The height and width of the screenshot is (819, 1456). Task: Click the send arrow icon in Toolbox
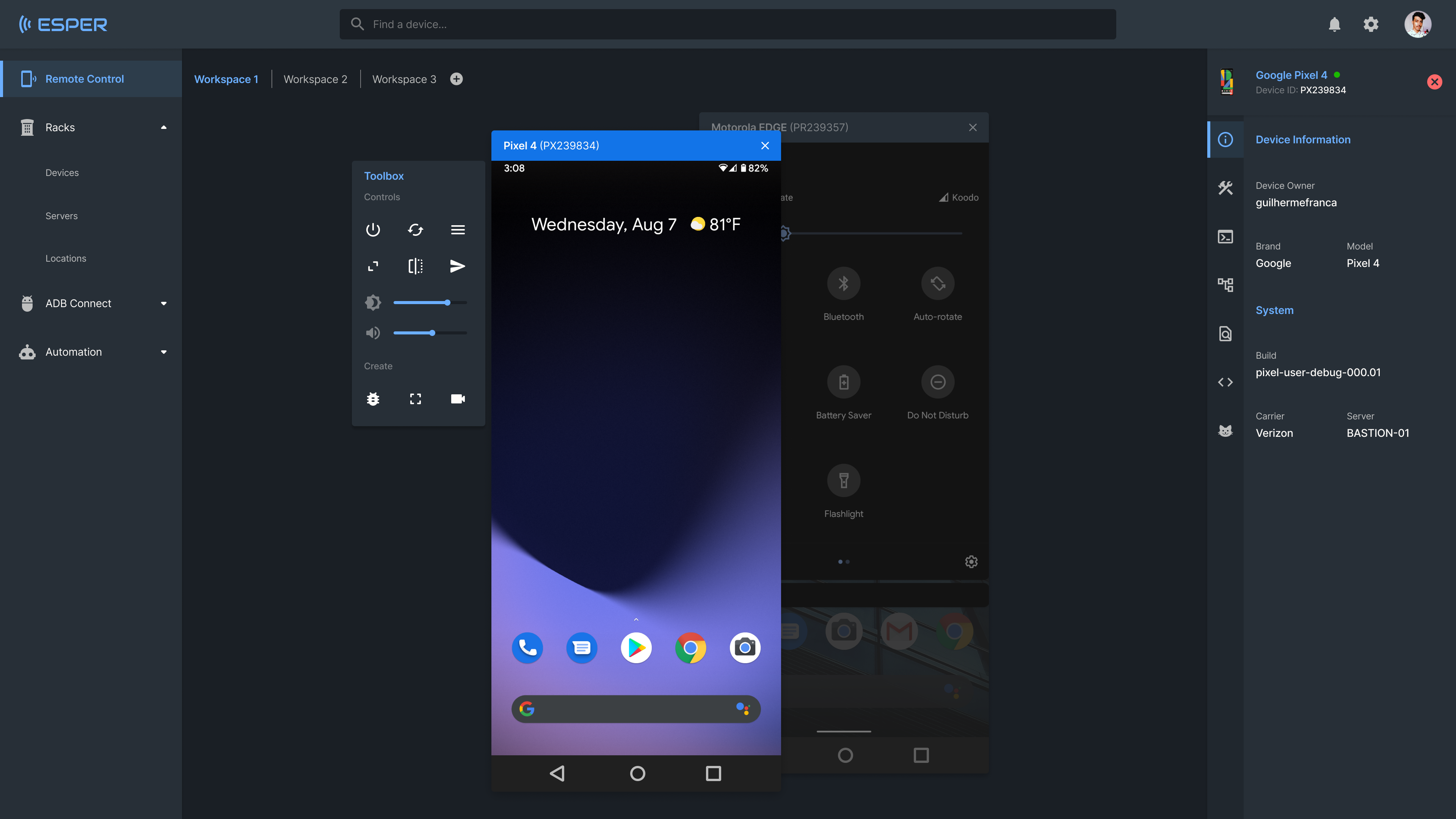pos(458,266)
